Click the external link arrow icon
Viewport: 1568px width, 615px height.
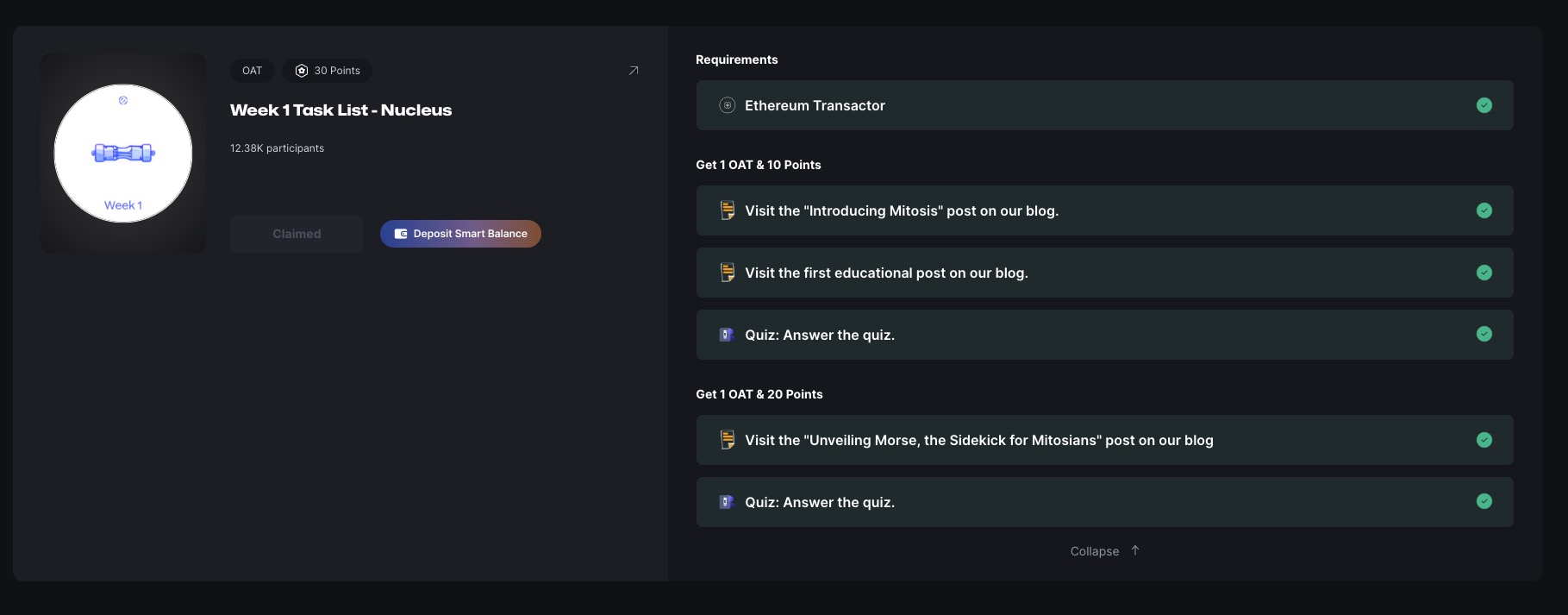click(x=634, y=71)
